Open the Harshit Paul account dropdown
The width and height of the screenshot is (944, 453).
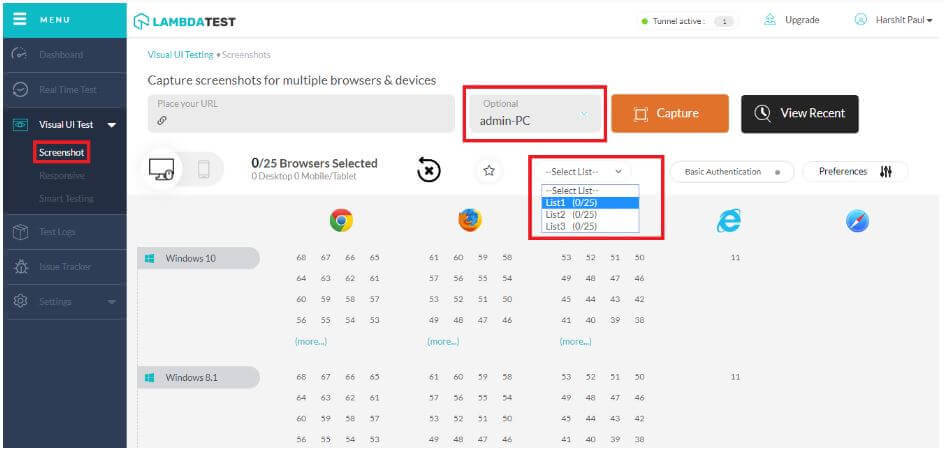click(904, 20)
